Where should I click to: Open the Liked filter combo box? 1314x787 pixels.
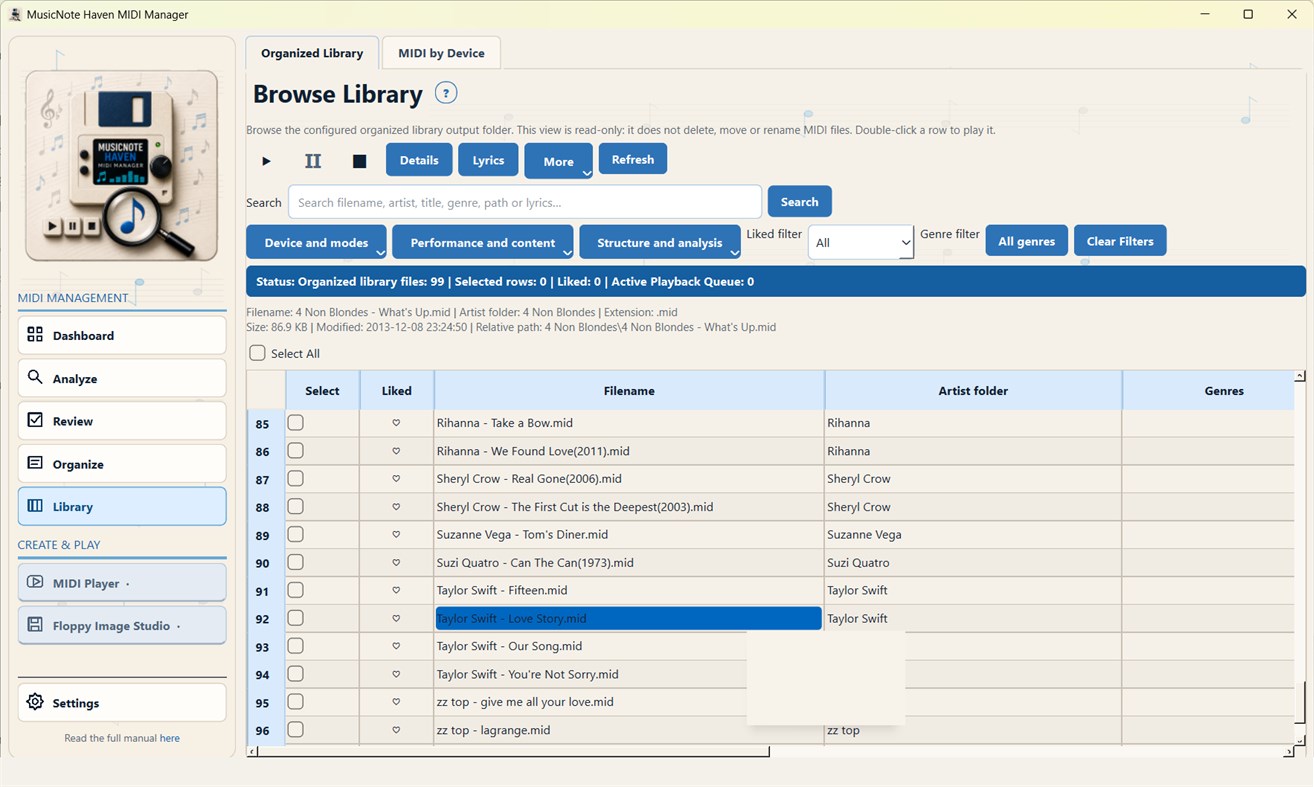[861, 242]
